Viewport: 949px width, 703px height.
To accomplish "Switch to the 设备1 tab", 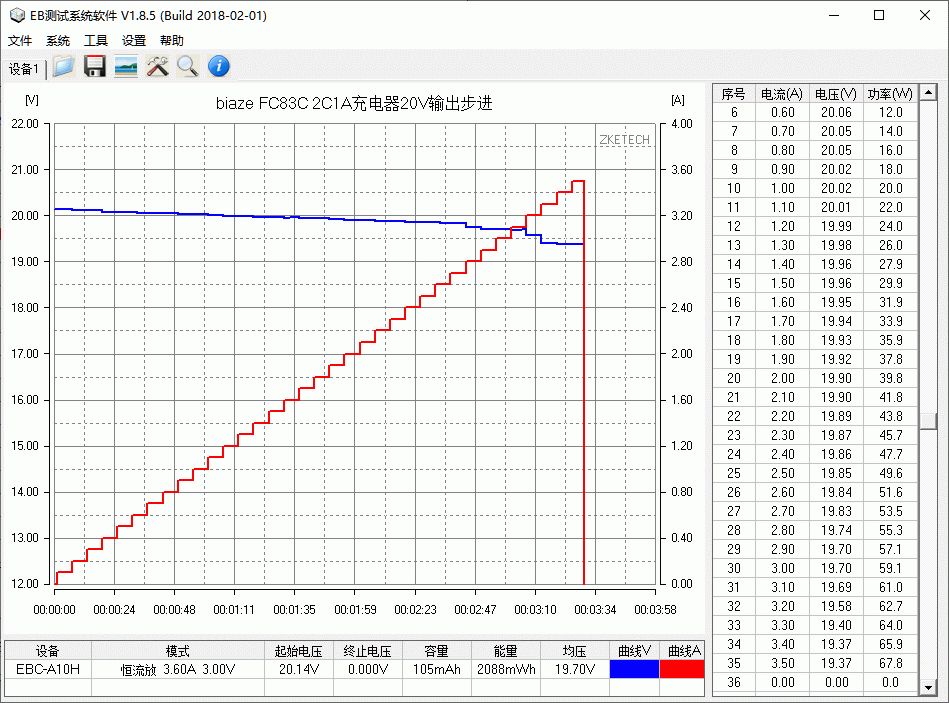I will [24, 69].
